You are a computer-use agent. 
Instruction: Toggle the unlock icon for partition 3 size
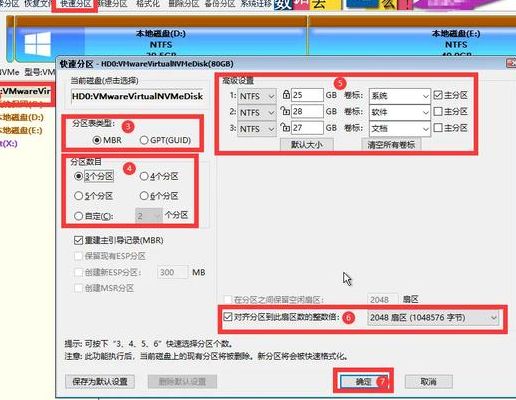coord(285,127)
